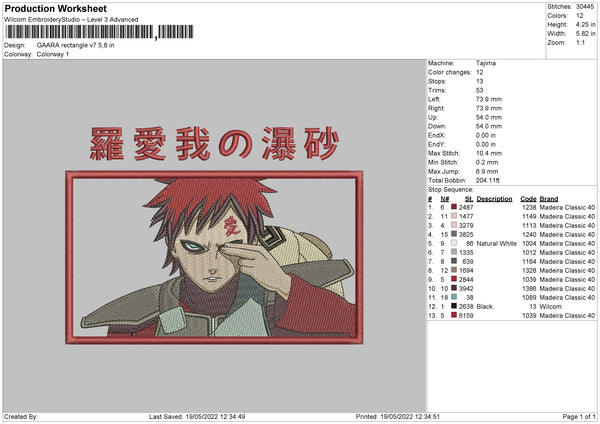
Task: Click the barcode under the worksheet title
Action: 99,32
